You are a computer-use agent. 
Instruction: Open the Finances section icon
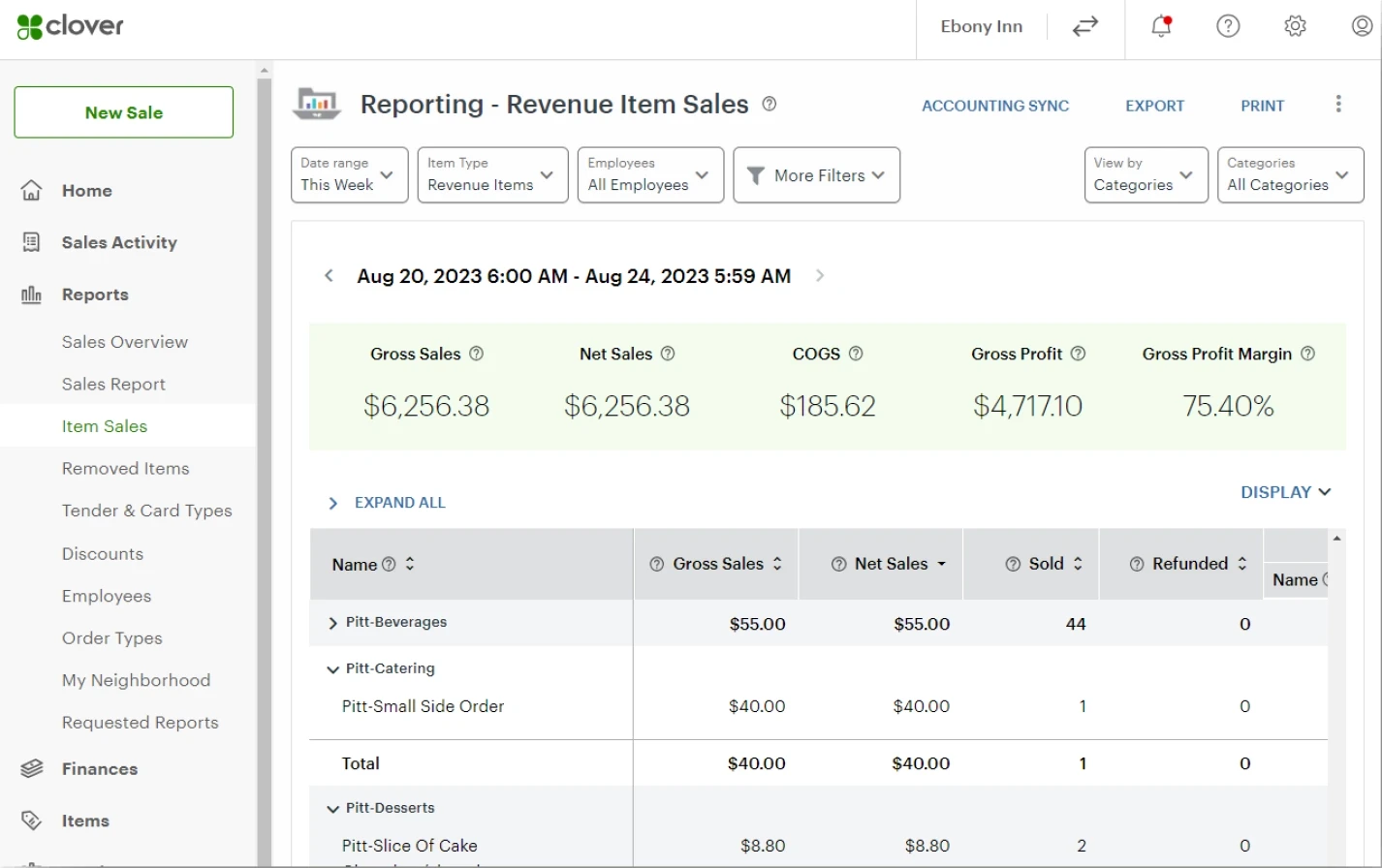(x=32, y=768)
